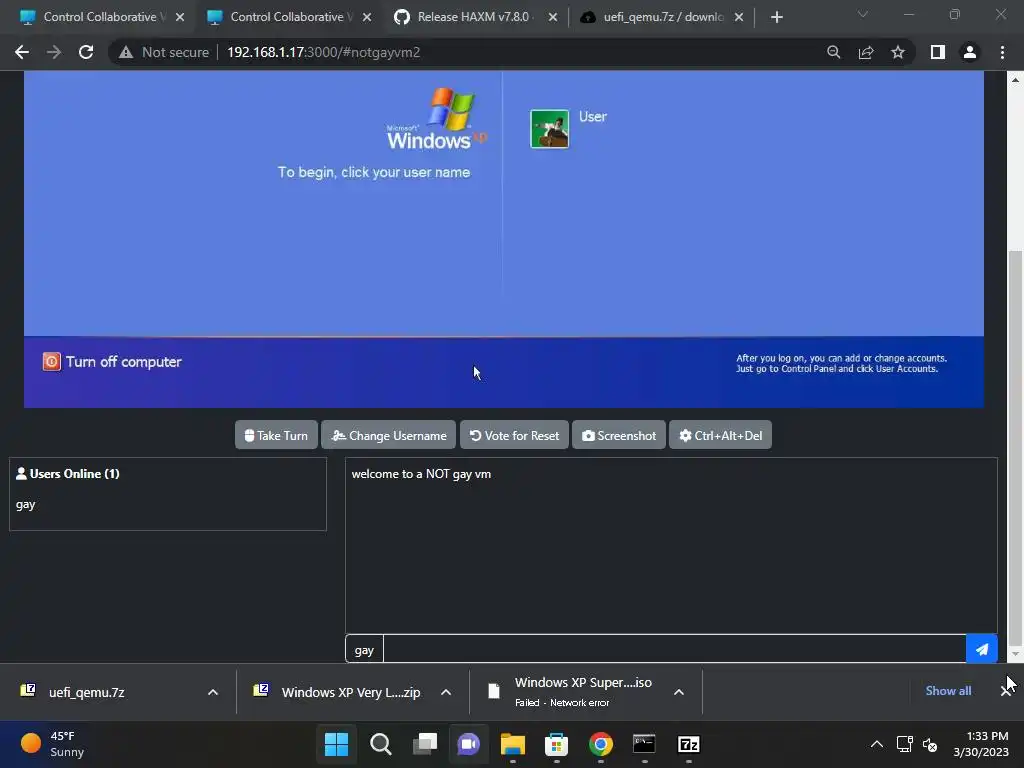Screen dimensions: 1024x768
Task: Open the Teams Chat taskbar icon
Action: click(x=468, y=744)
